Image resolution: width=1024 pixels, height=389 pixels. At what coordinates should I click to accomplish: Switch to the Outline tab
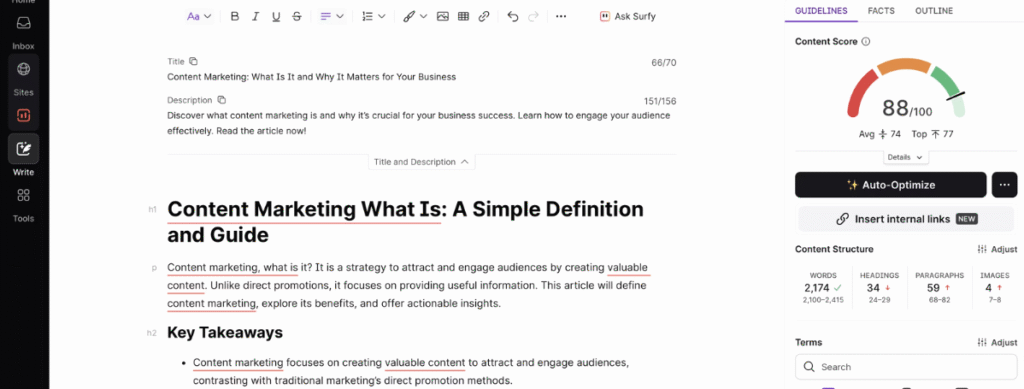pos(934,10)
